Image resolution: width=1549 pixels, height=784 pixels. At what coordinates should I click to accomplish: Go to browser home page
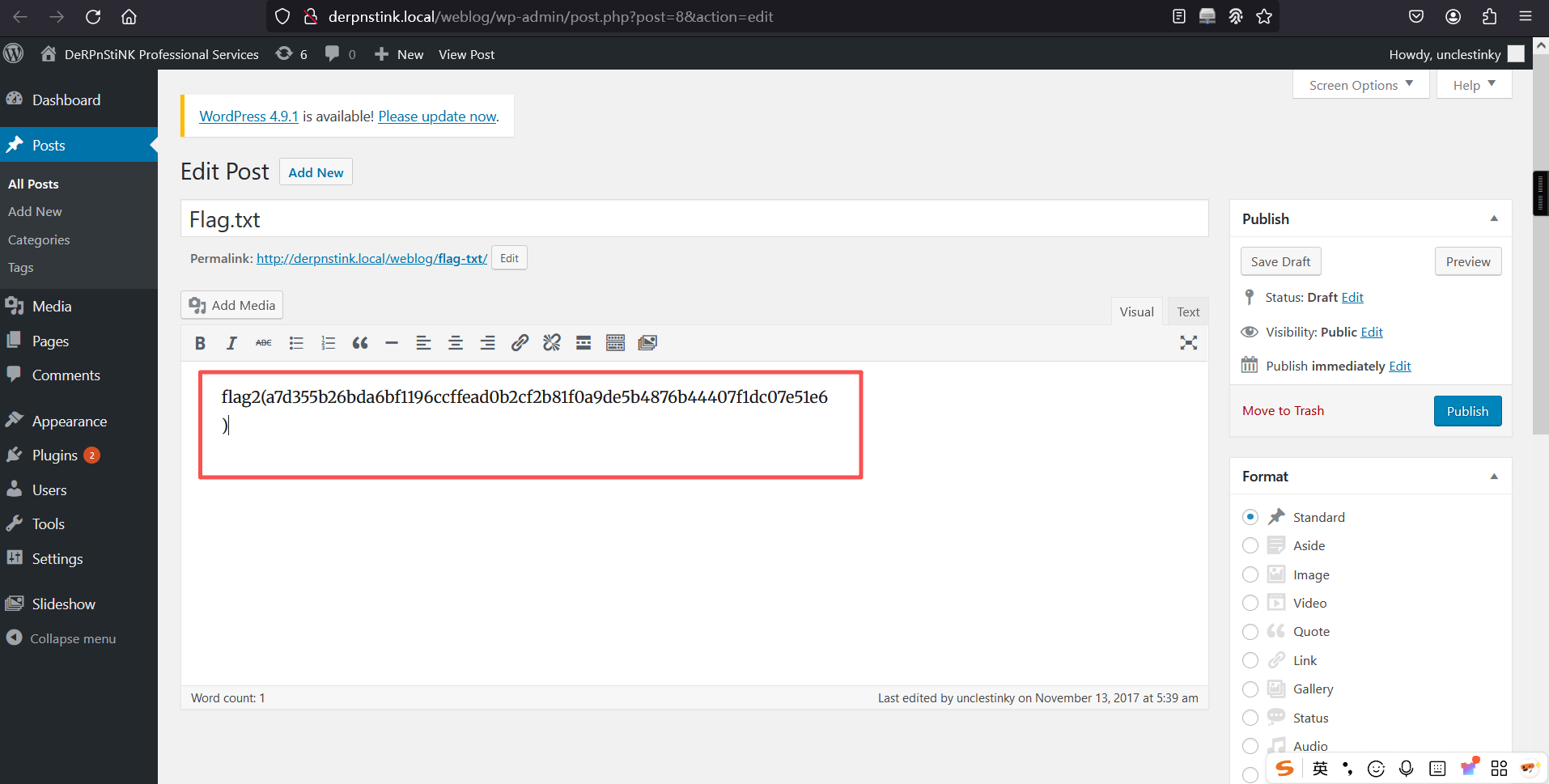(x=129, y=16)
